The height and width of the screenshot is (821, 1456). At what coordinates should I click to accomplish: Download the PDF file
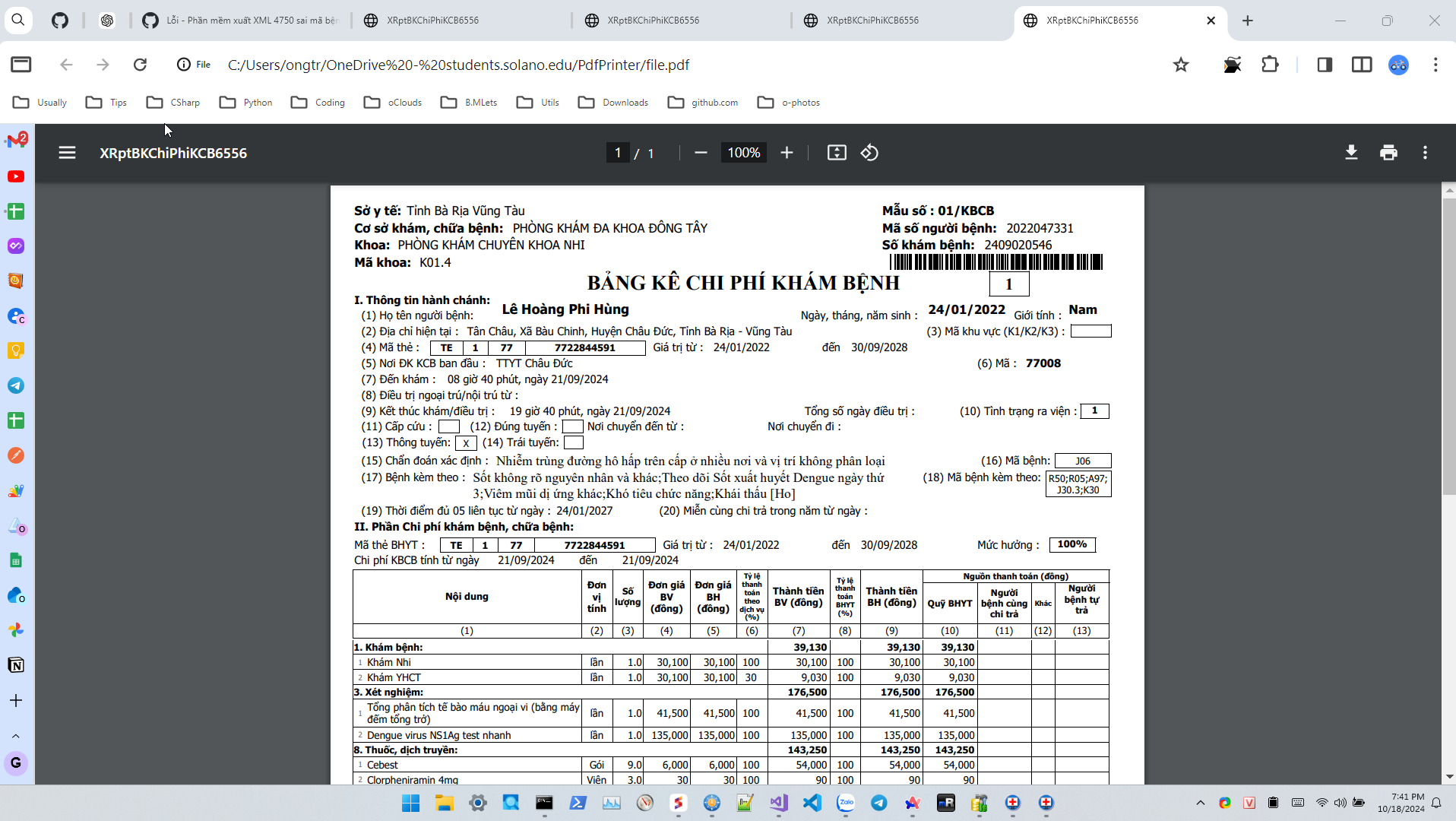click(x=1351, y=153)
